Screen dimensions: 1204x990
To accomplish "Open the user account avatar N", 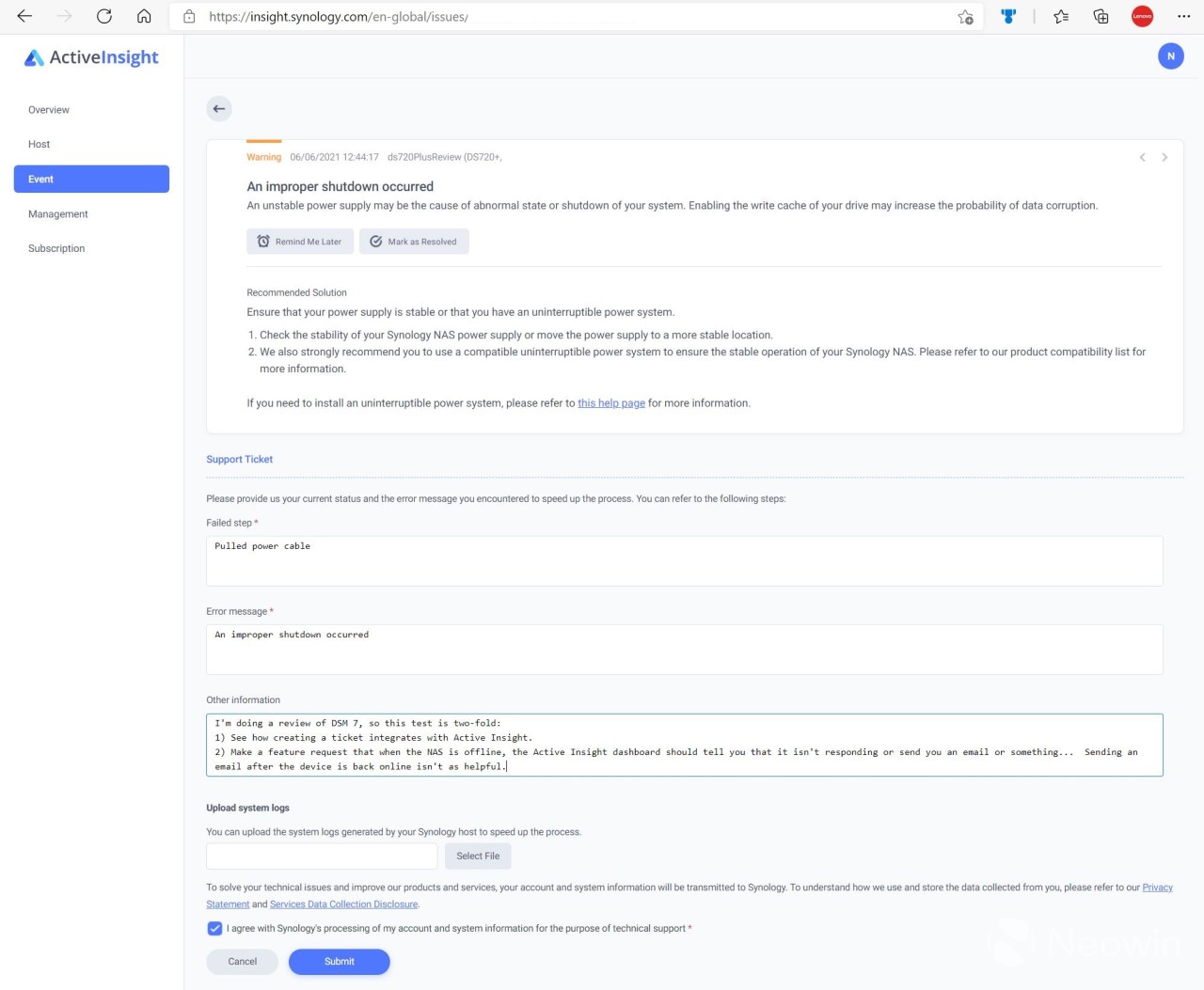I will [1170, 56].
